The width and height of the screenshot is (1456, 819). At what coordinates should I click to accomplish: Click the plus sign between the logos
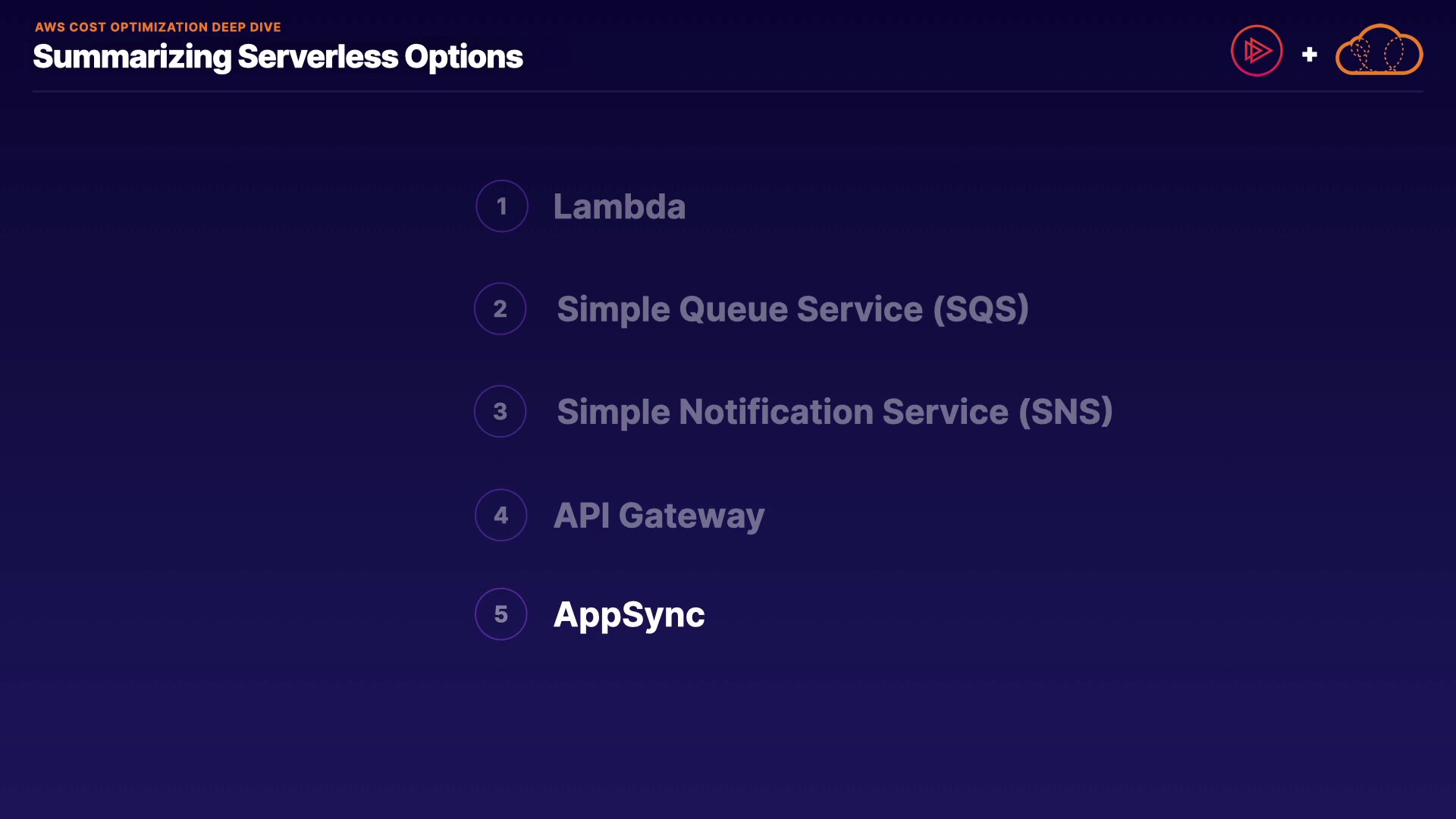click(x=1309, y=55)
